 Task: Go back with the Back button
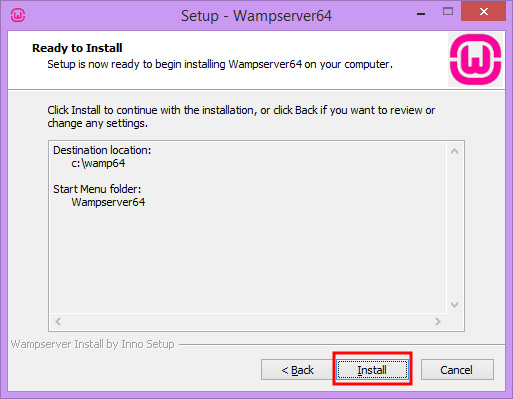point(297,369)
